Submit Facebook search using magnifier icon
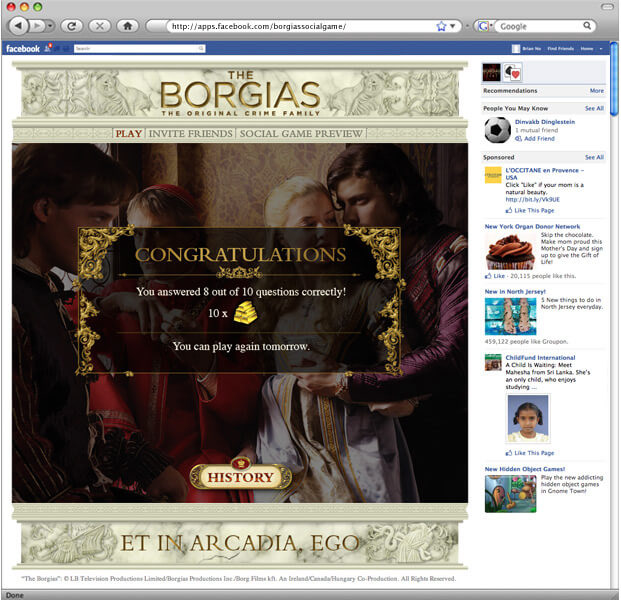Screen dimensions: 621x600 (201, 48)
